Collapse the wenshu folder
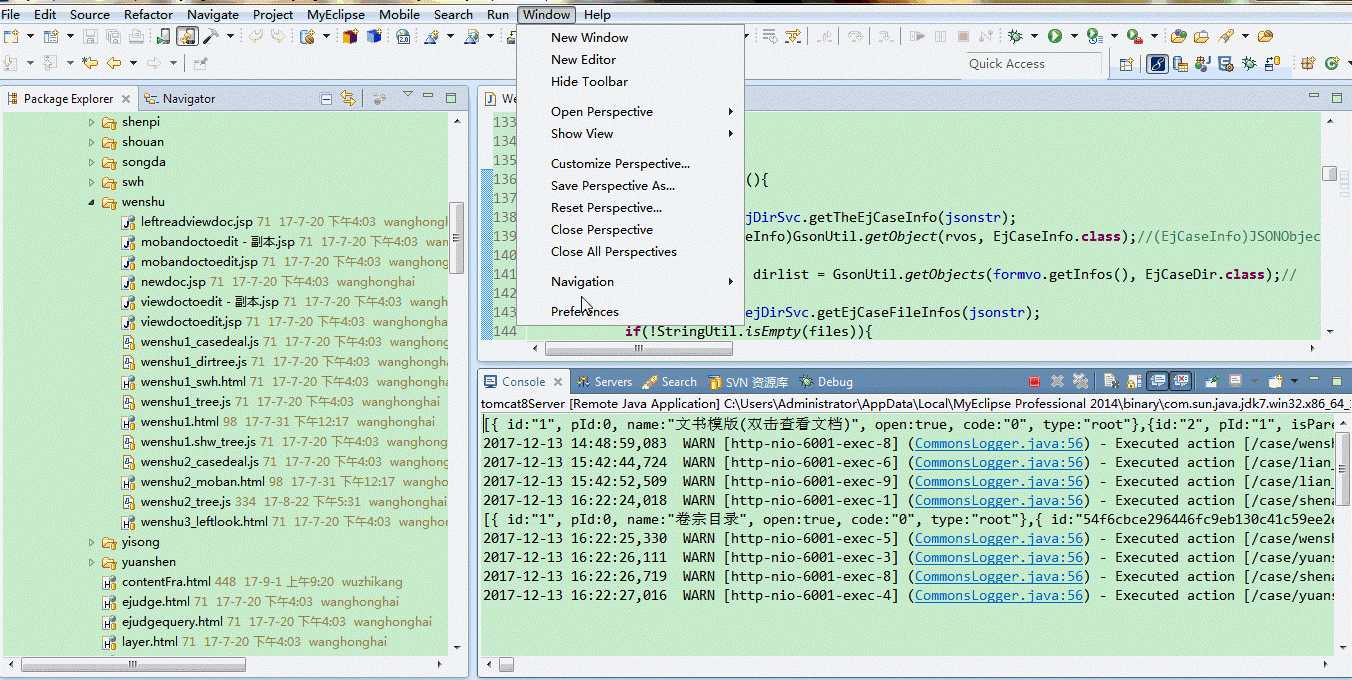This screenshot has width=1352, height=680. 92,202
